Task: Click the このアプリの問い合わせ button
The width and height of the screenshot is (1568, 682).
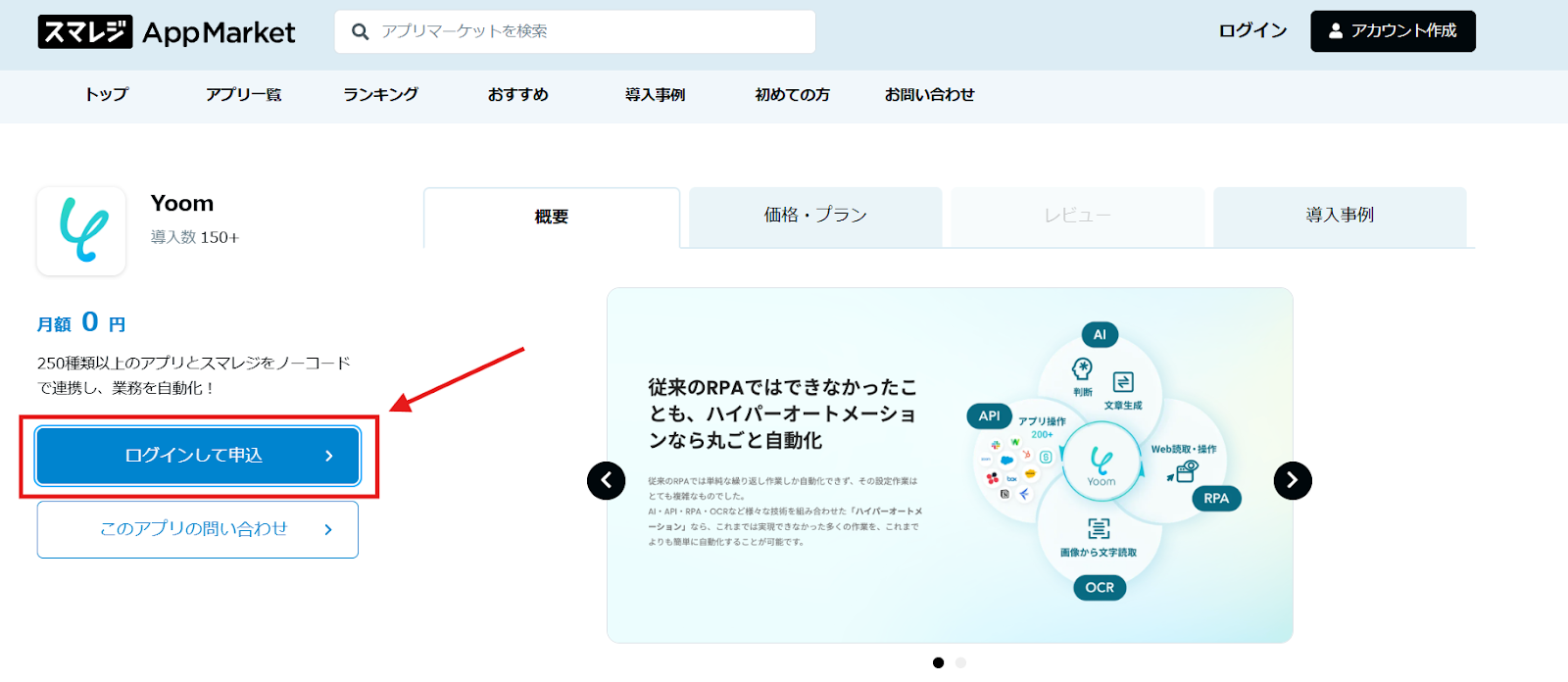Action: pyautogui.click(x=198, y=530)
